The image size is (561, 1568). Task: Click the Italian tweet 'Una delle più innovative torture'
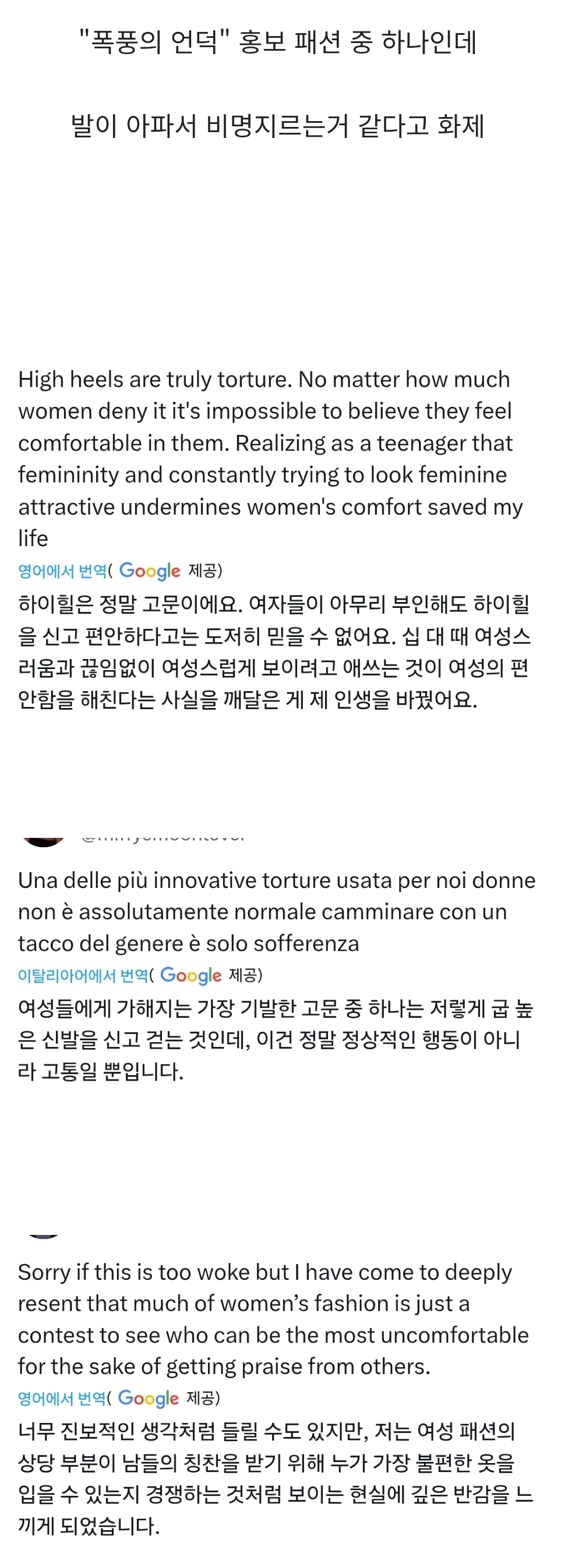pyautogui.click(x=274, y=911)
